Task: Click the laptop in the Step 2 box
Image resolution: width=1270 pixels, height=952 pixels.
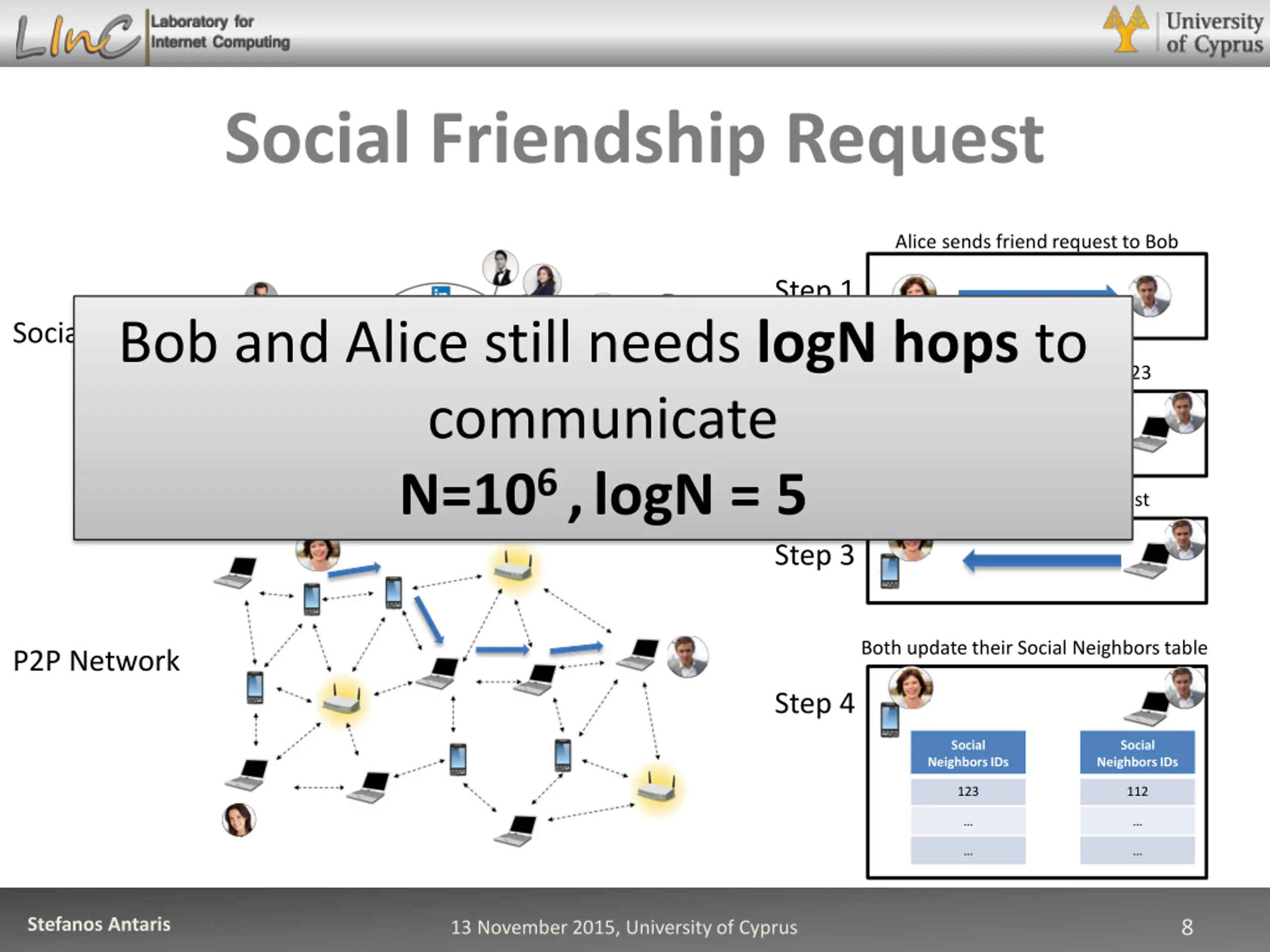Action: tap(1150, 434)
